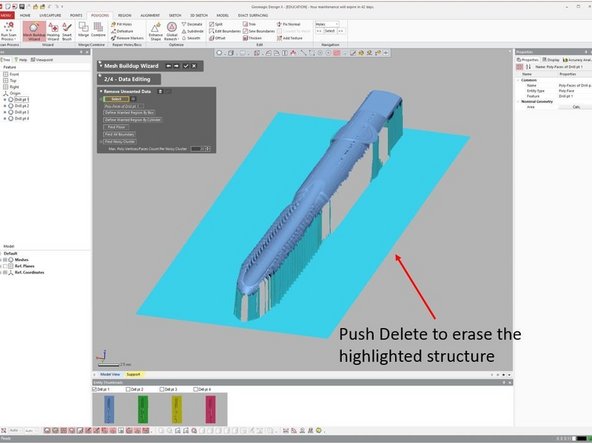Toggle Ref. Planes visibility checkbox
This screenshot has width=592, height=444.
pos(5,266)
